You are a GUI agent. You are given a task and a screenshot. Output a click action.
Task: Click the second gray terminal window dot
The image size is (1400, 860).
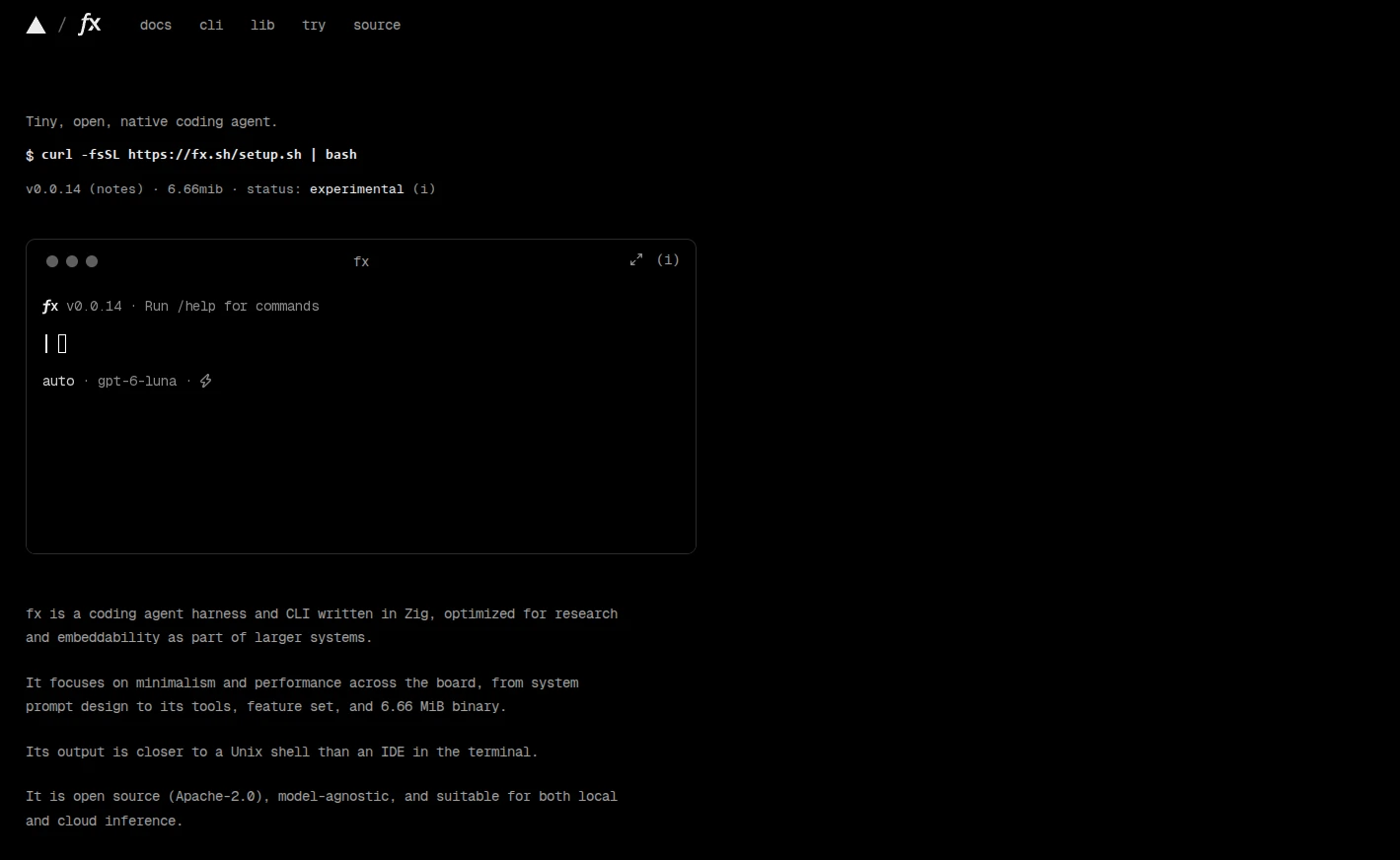point(72,261)
